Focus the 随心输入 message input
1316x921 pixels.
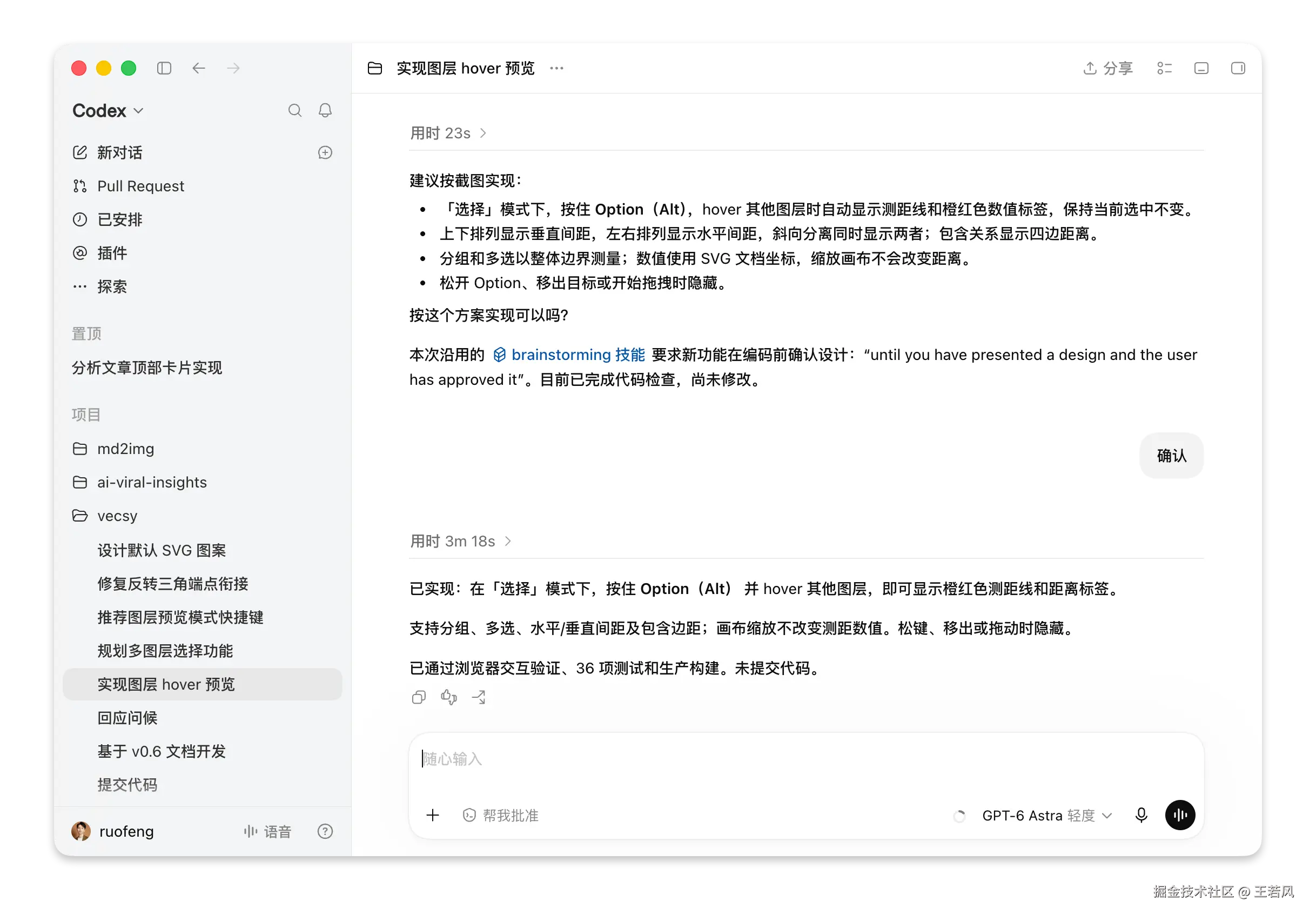(806, 759)
